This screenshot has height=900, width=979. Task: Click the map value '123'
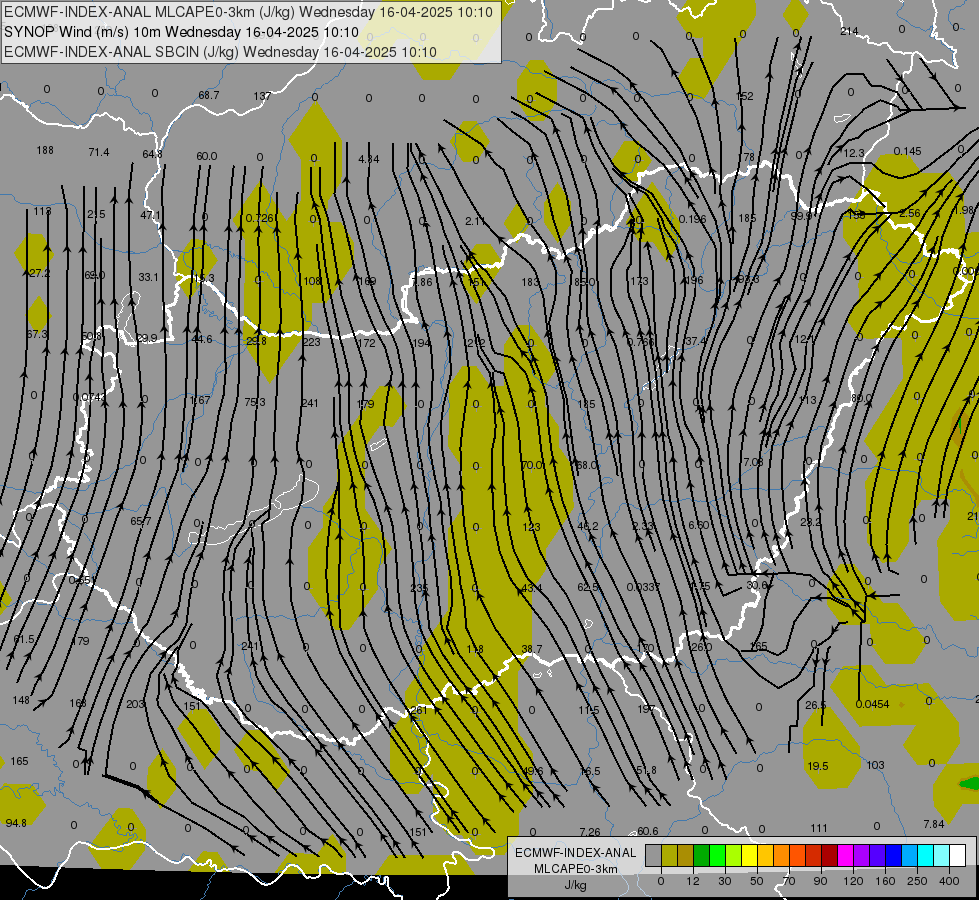point(531,527)
